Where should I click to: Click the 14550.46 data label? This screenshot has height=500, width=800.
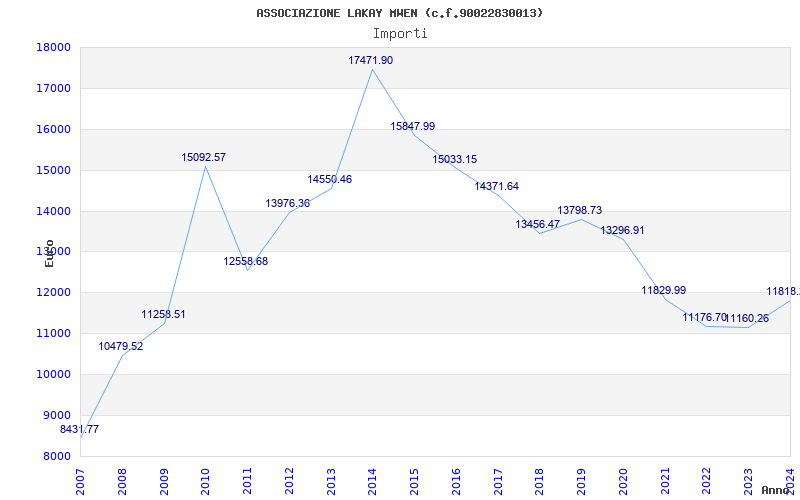pyautogui.click(x=330, y=179)
